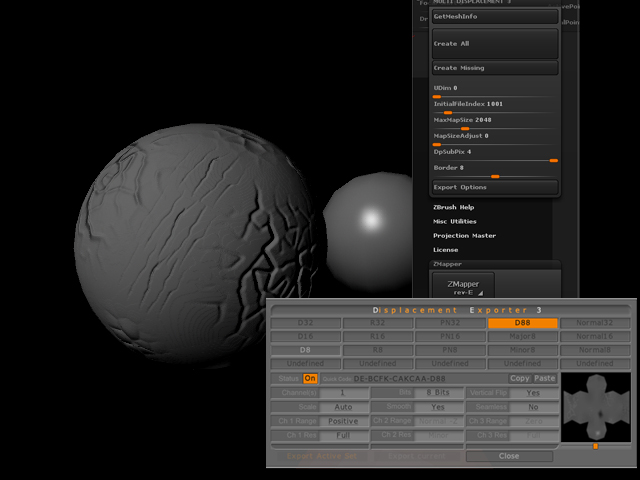Select the D8 preset
Image resolution: width=640 pixels, height=480 pixels.
click(x=305, y=350)
